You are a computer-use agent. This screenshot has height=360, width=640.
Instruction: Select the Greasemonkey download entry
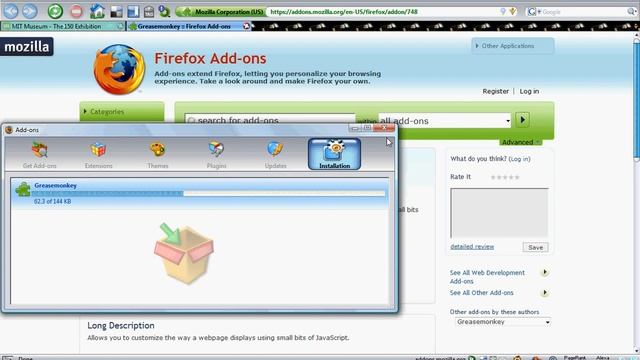pos(200,193)
